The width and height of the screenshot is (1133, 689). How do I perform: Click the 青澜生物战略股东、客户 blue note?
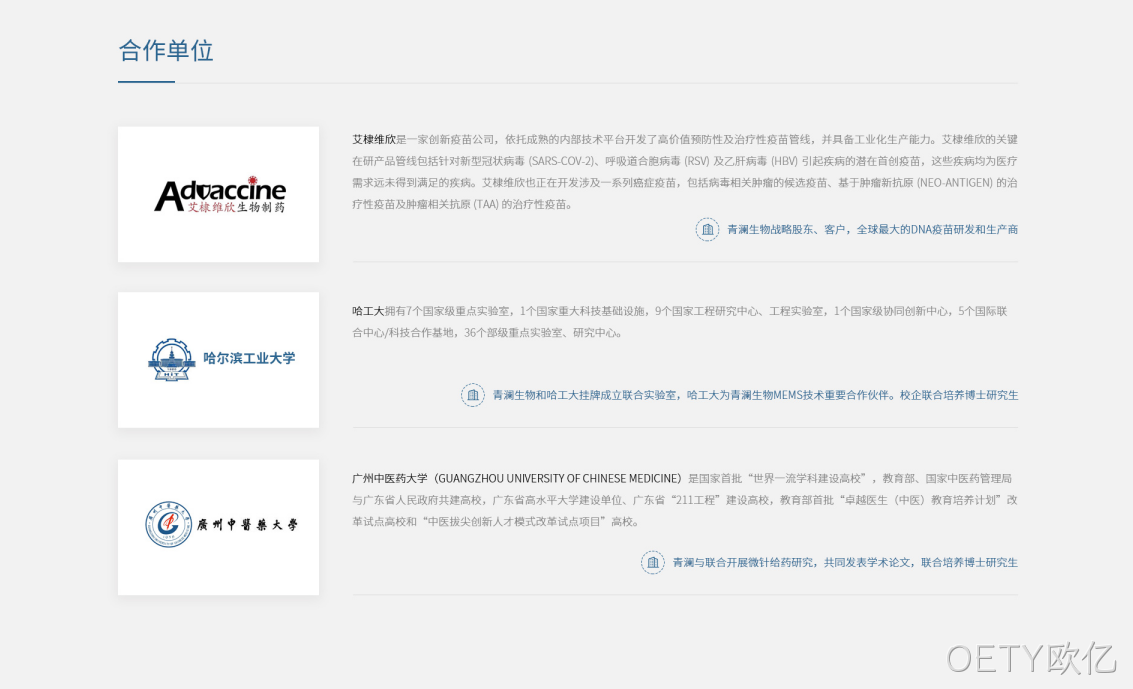[872, 230]
